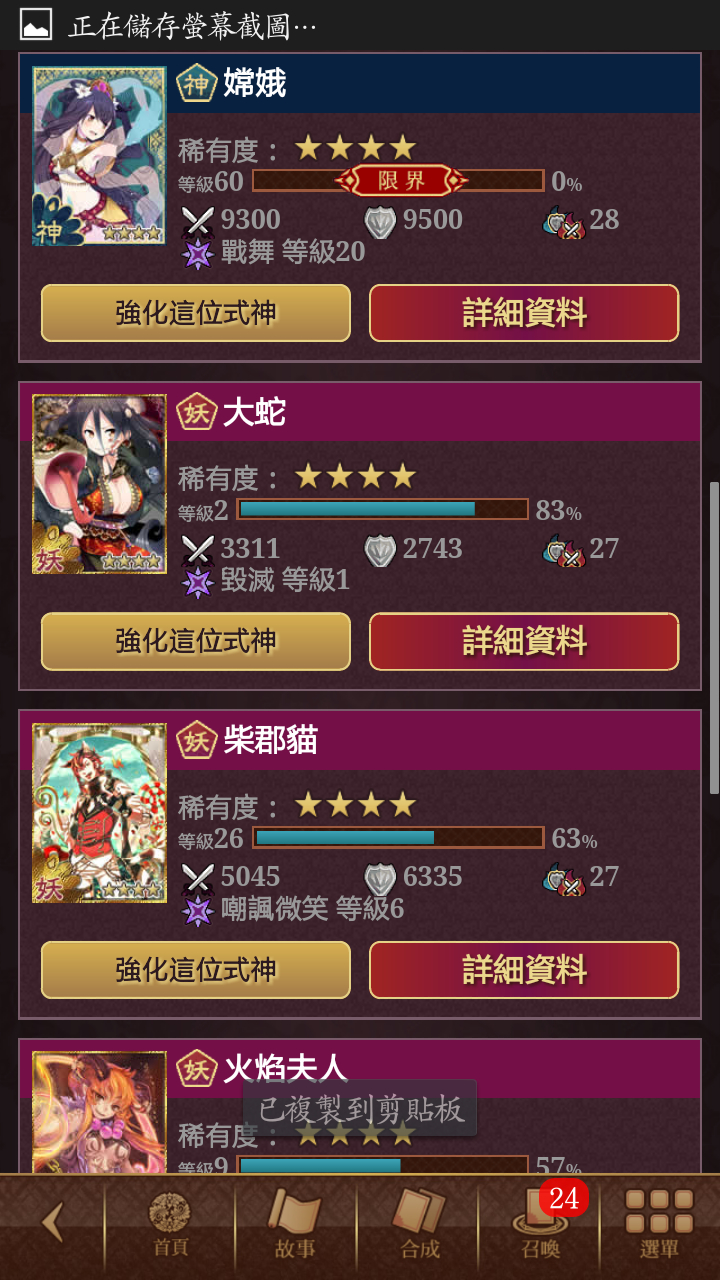Select 大蛇 character portrait thumbnail

[99, 484]
